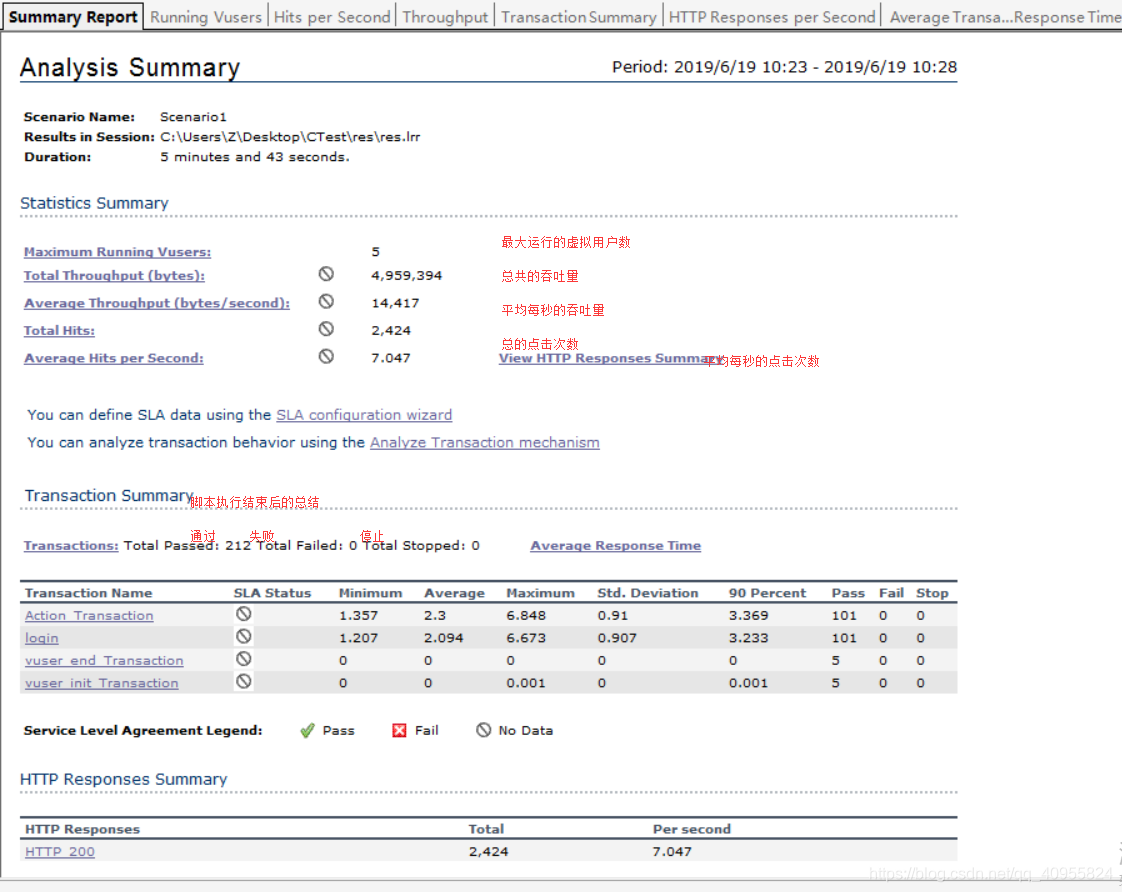Screen dimensions: 1122x892
Task: Click the HTTP_200 response link
Action: [x=59, y=852]
